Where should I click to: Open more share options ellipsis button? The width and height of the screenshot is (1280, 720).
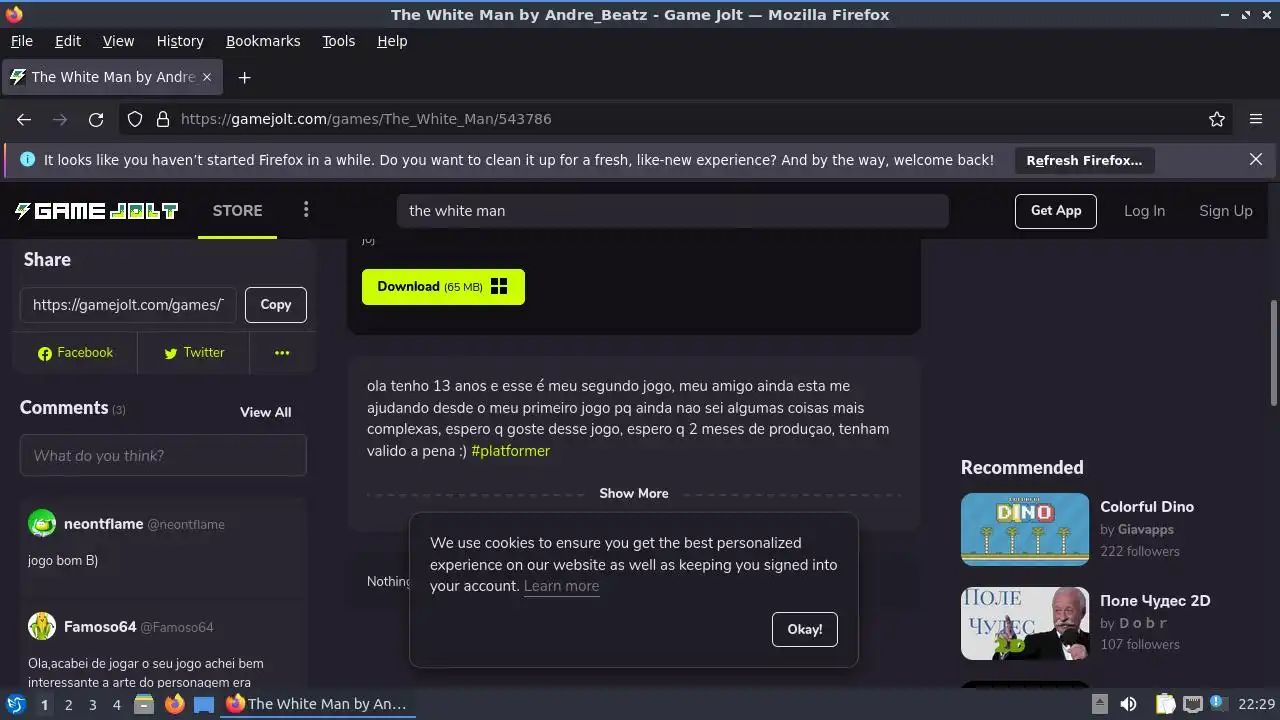[x=282, y=353]
